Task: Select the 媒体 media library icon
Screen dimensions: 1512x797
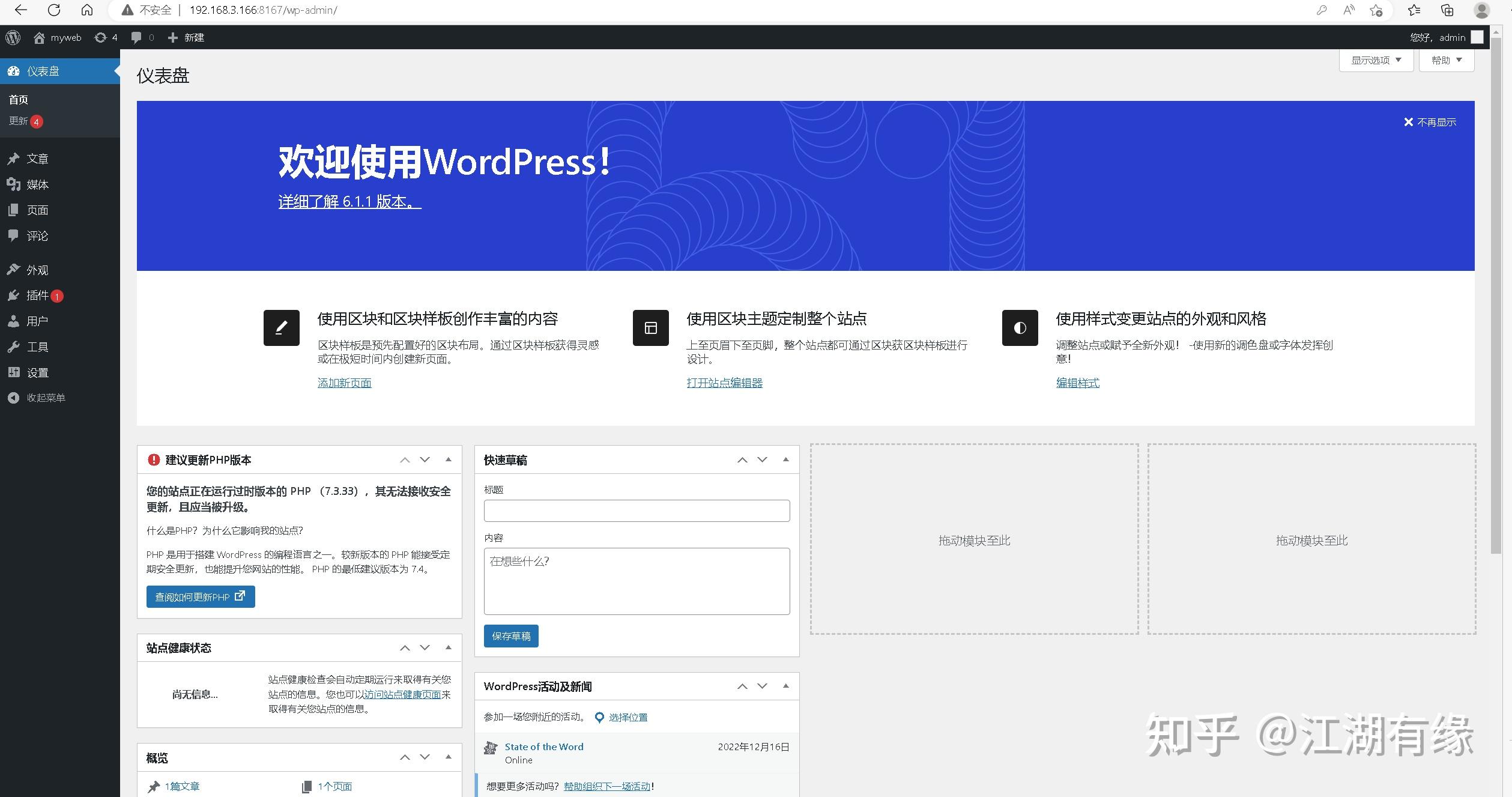Action: 14,184
